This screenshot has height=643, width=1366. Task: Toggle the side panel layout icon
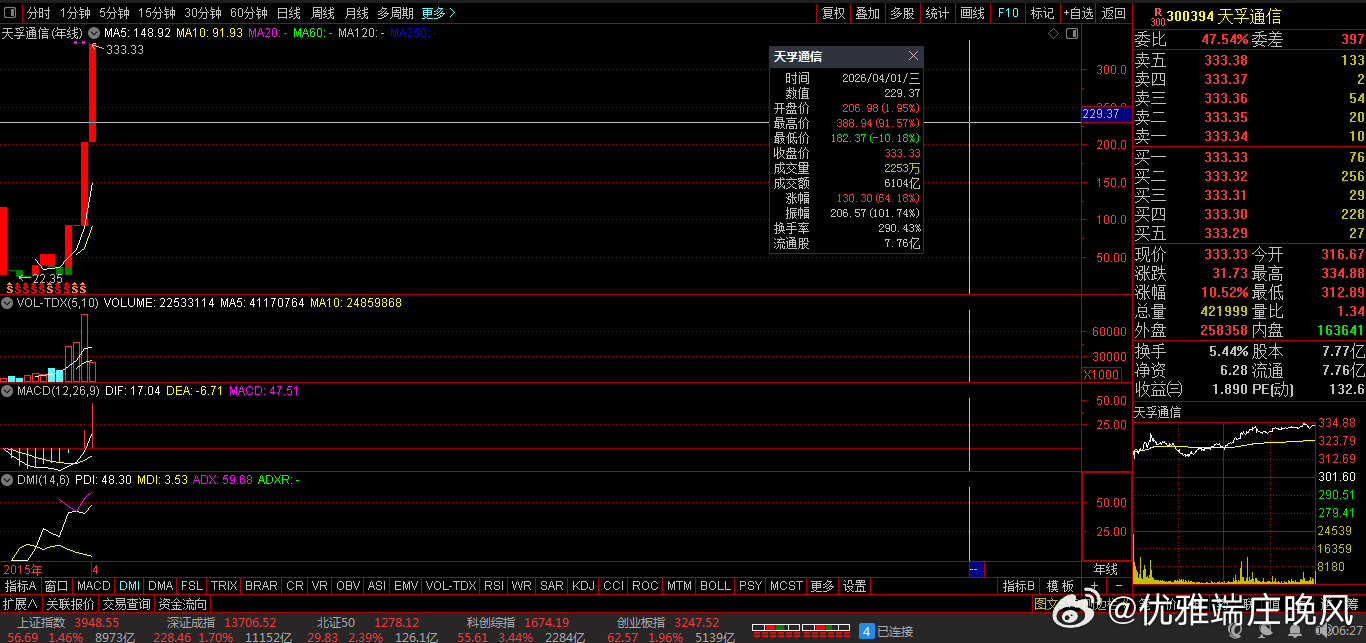tap(1072, 33)
